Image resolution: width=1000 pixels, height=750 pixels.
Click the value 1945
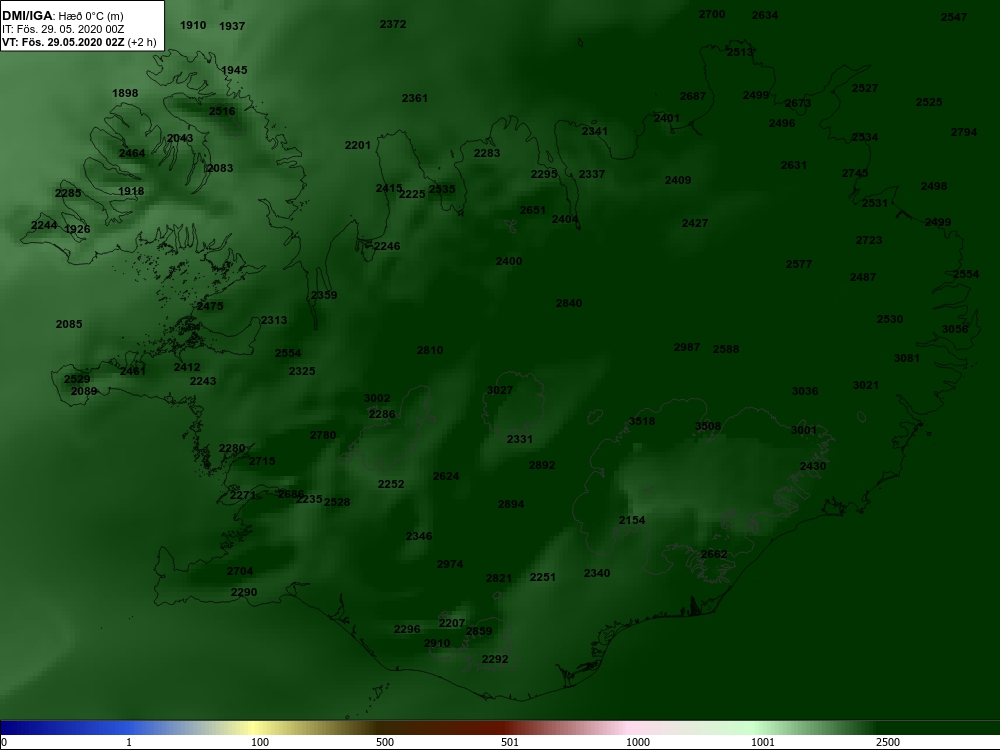[x=234, y=70]
